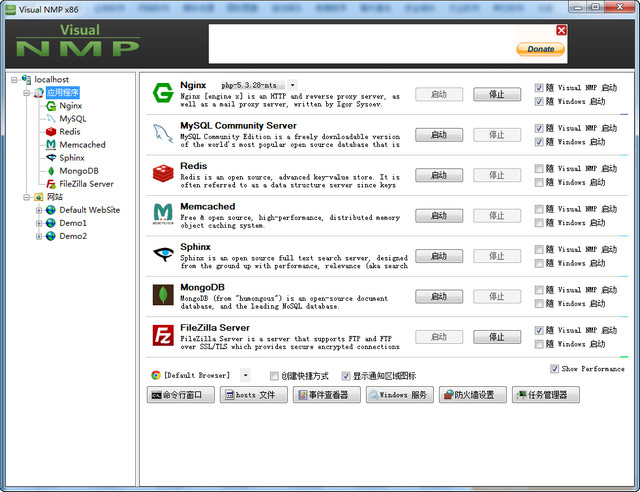Enable Sphinx start with Visual NMP

coord(539,249)
